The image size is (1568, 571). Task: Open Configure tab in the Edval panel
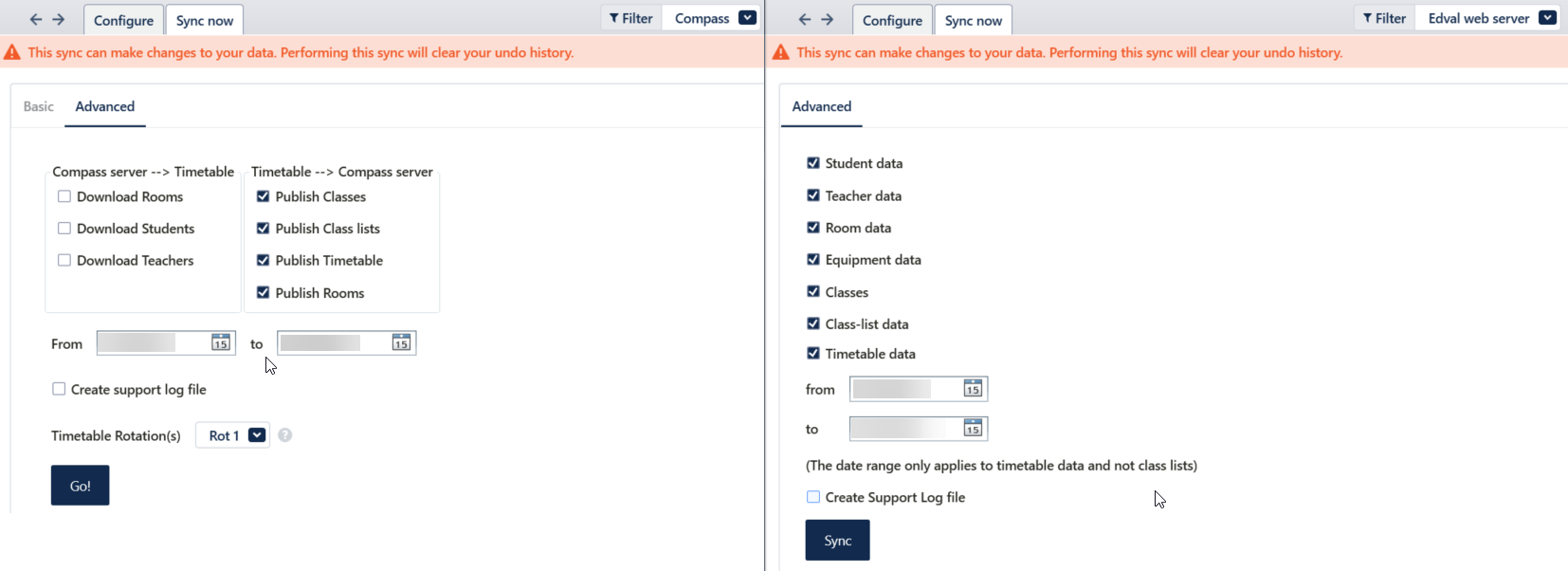[x=892, y=20]
